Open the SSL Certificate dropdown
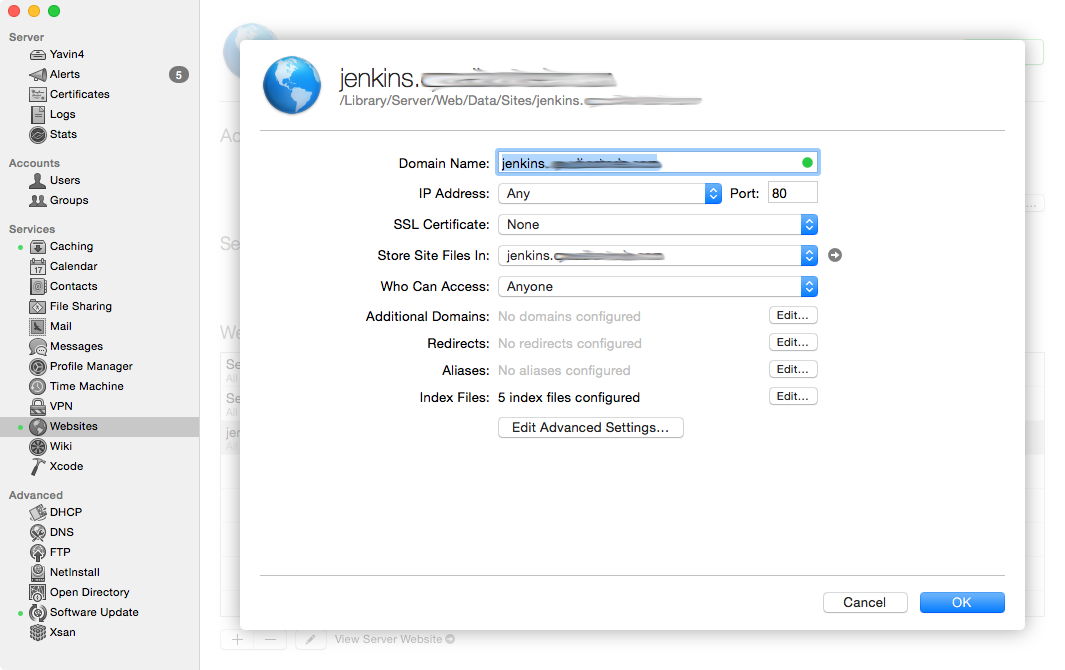 [657, 224]
